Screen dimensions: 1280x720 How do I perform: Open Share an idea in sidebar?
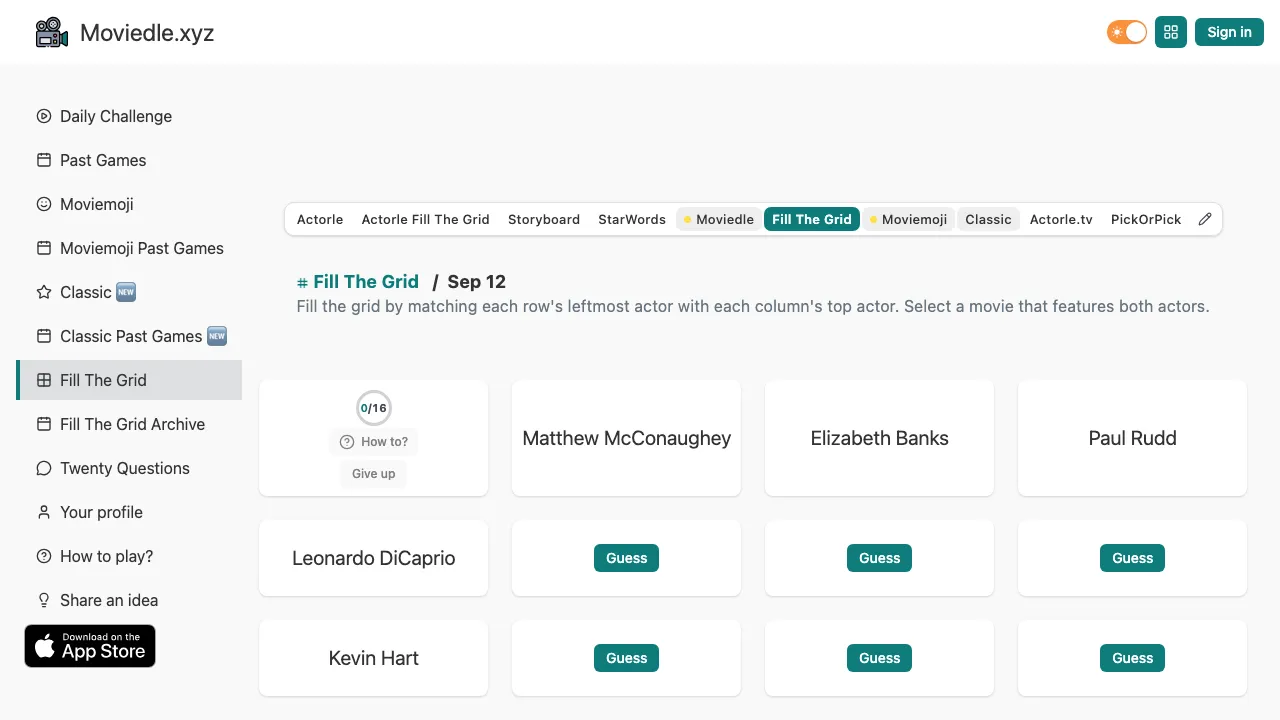pos(129,600)
